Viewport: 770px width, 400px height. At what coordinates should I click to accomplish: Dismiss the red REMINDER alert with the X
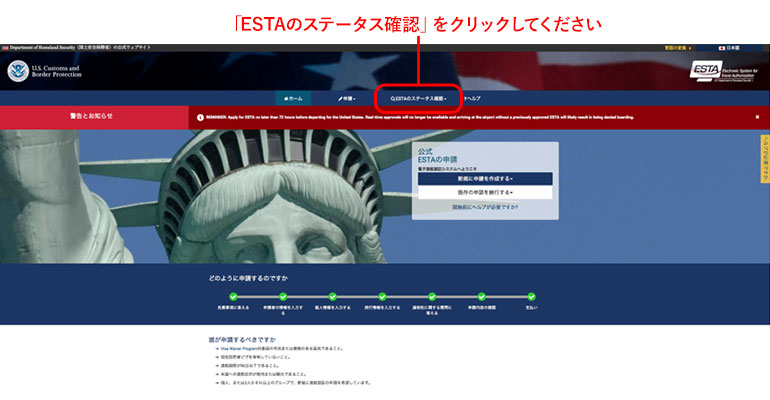(757, 117)
